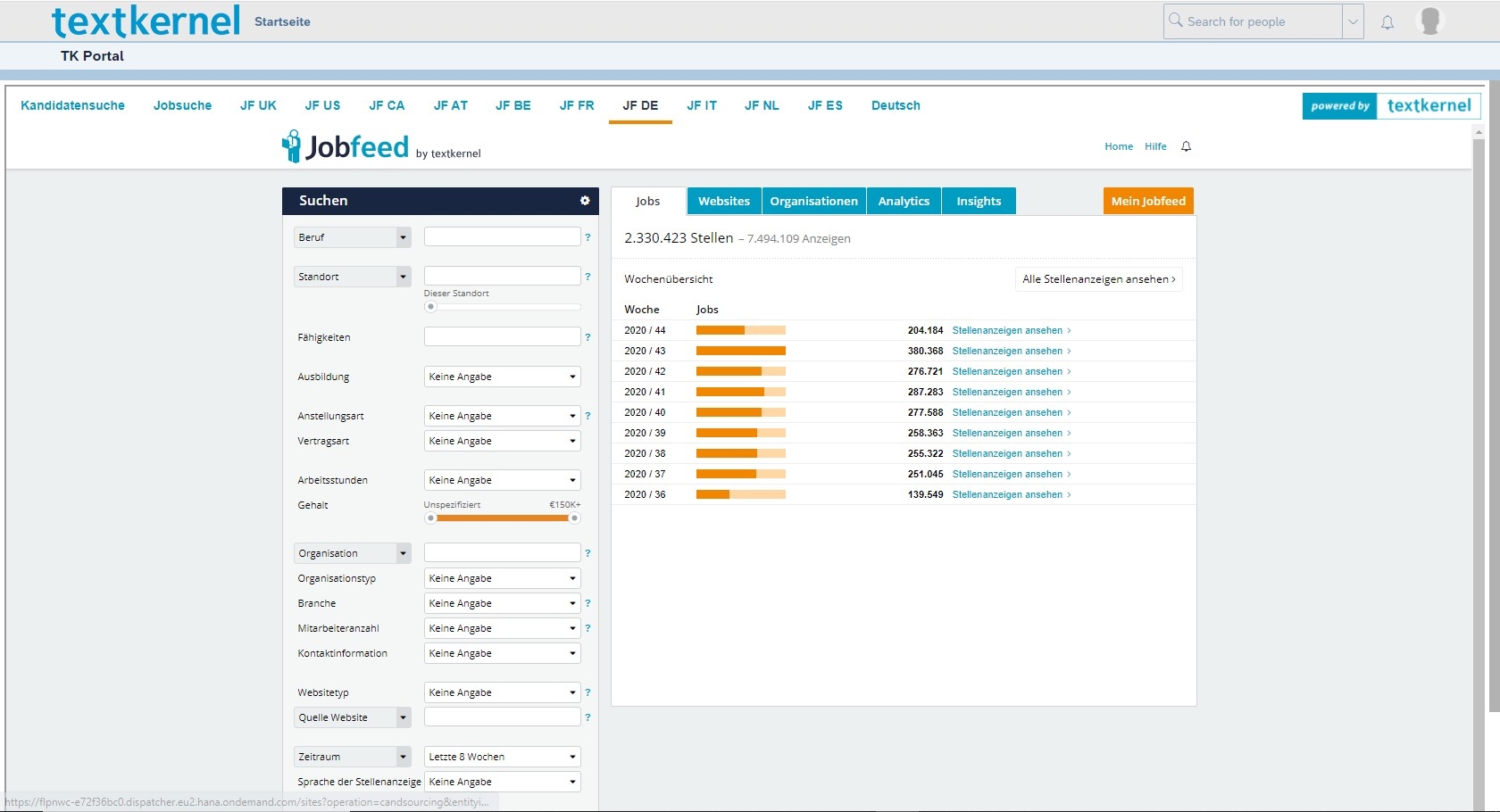
Task: Open the user profile avatar
Action: [x=1430, y=21]
